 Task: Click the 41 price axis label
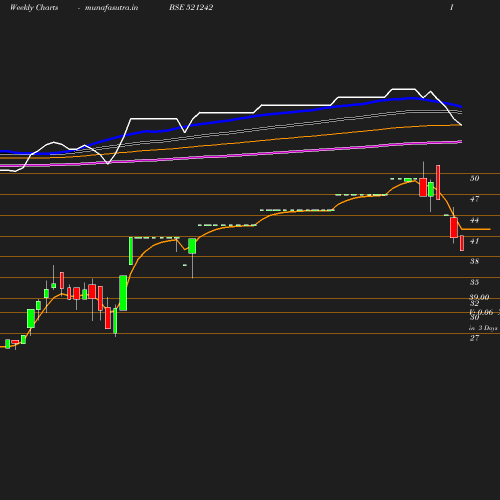pyautogui.click(x=475, y=241)
